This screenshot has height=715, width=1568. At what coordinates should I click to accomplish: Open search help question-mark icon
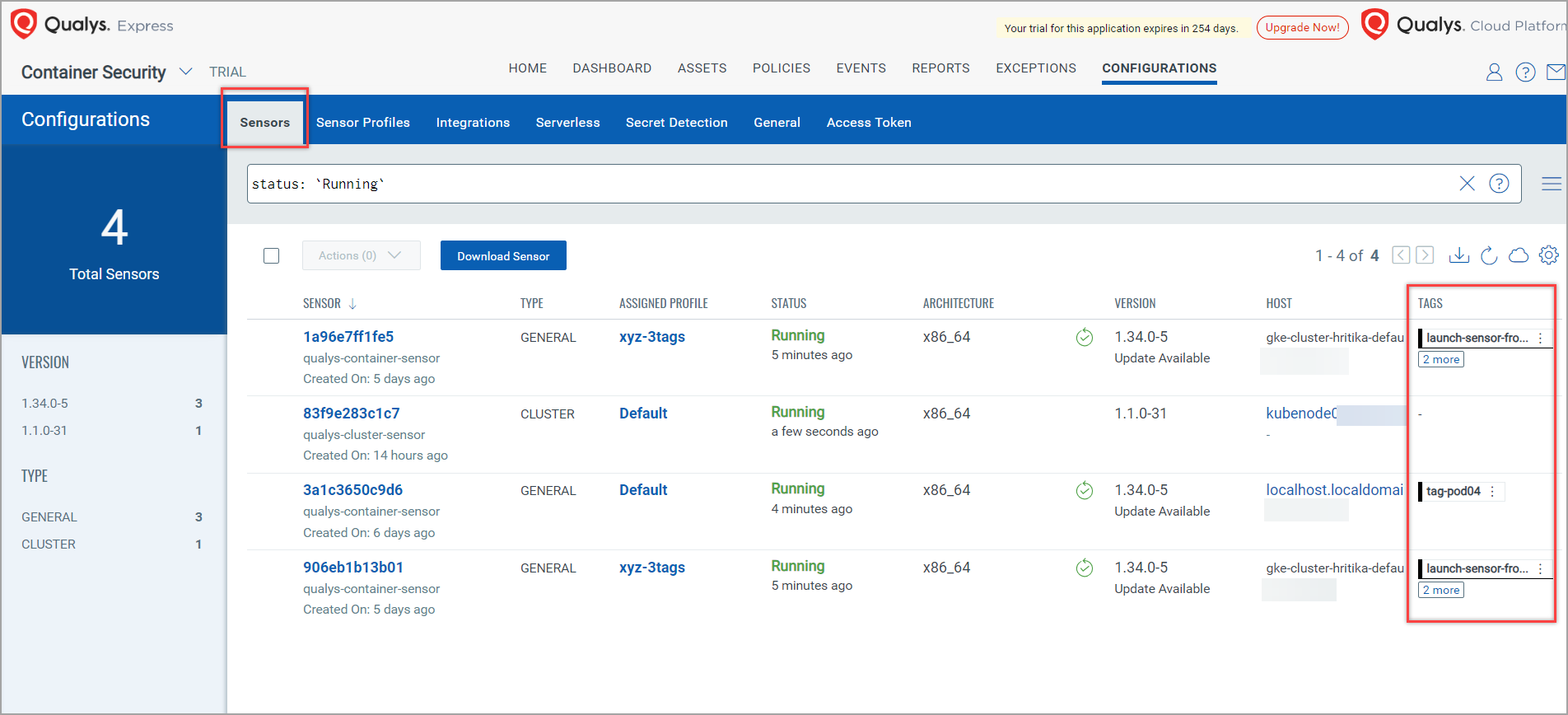(1499, 184)
